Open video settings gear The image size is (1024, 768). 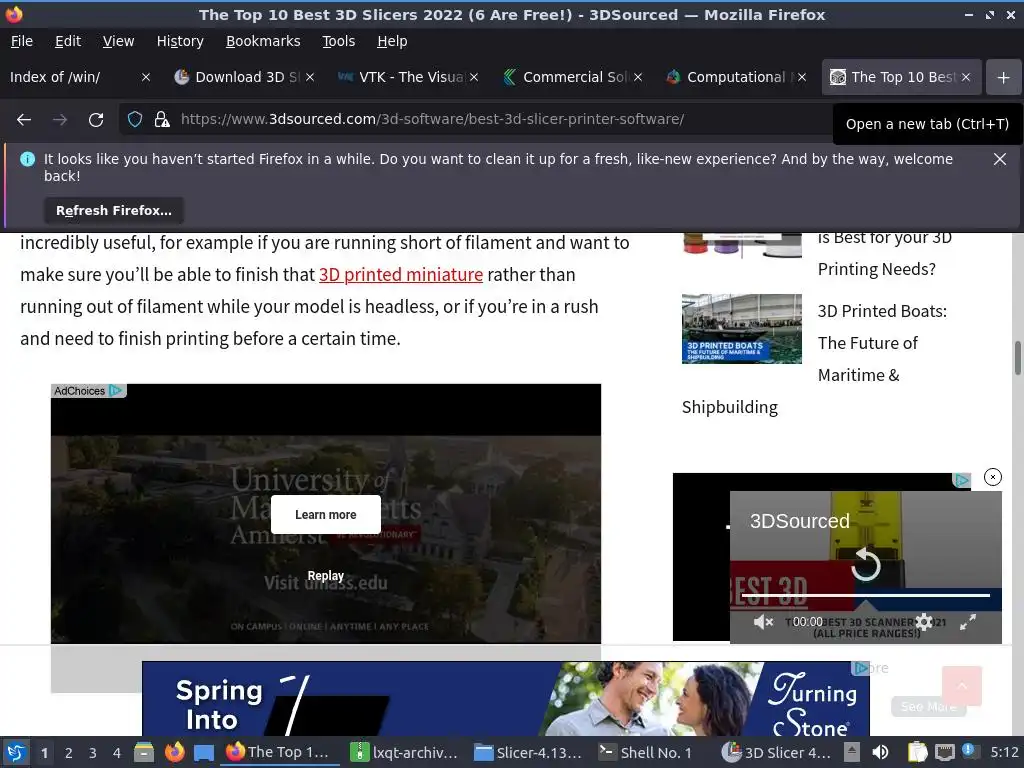pos(924,622)
